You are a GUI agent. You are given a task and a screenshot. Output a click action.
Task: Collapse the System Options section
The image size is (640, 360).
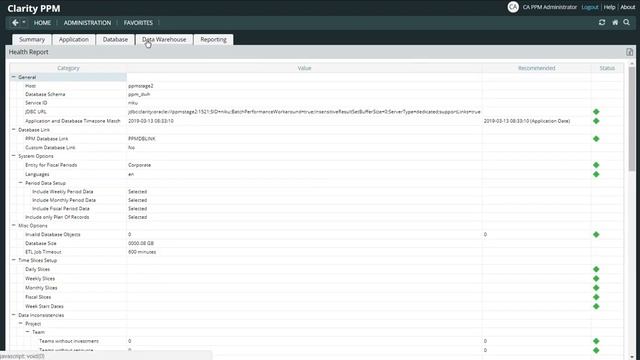point(13,156)
